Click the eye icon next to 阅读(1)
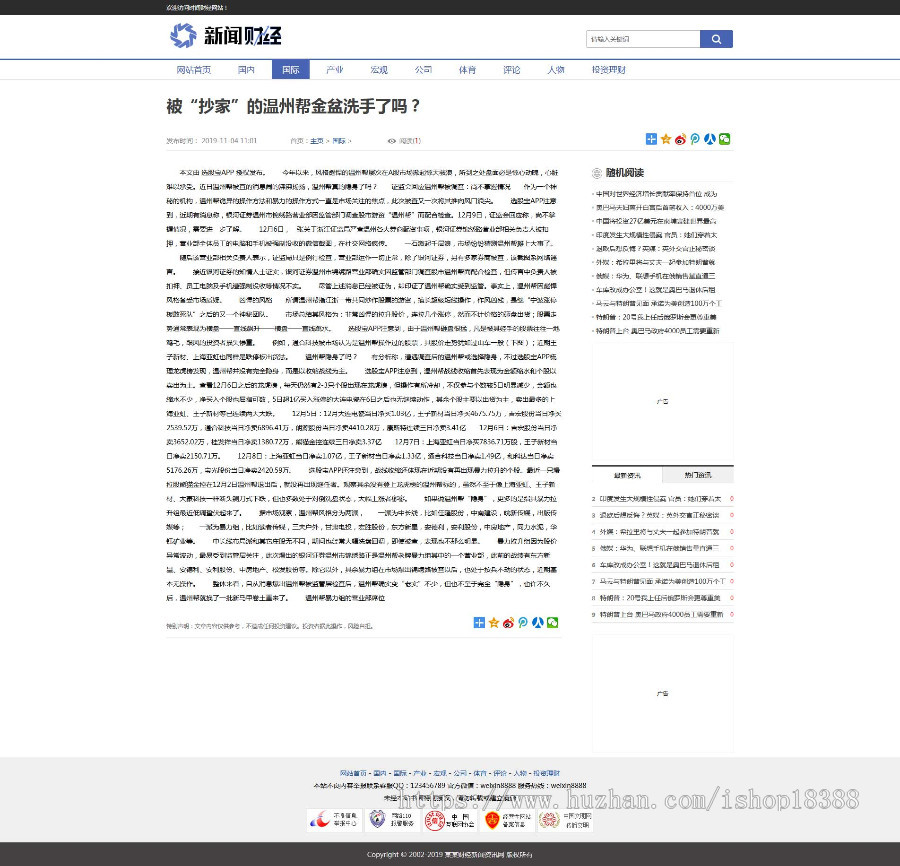900x866 pixels. point(391,141)
